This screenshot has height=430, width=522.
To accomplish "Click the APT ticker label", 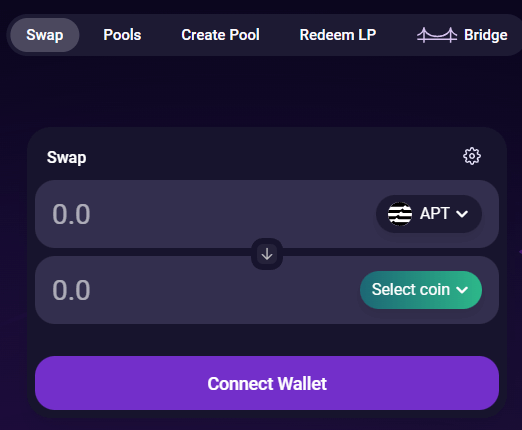I will pyautogui.click(x=435, y=213).
